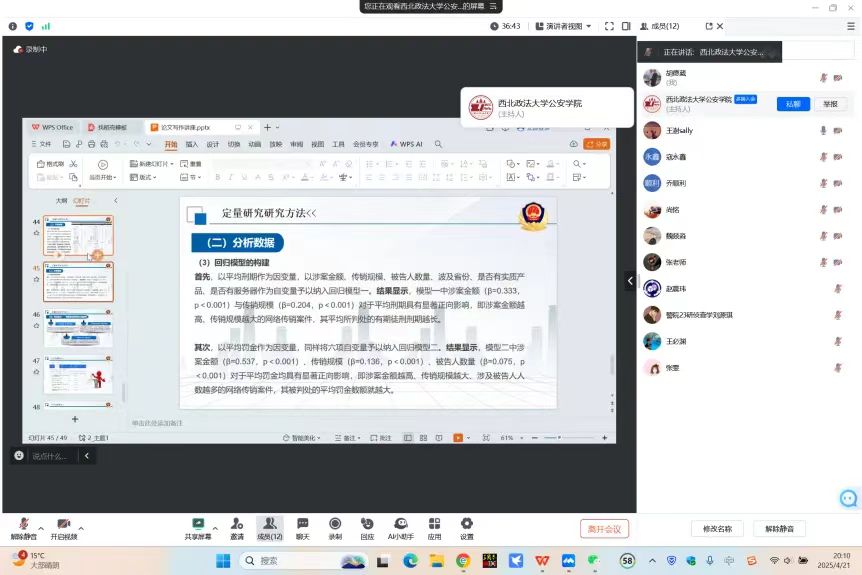Click the red 离开会议 leave button

pos(604,529)
